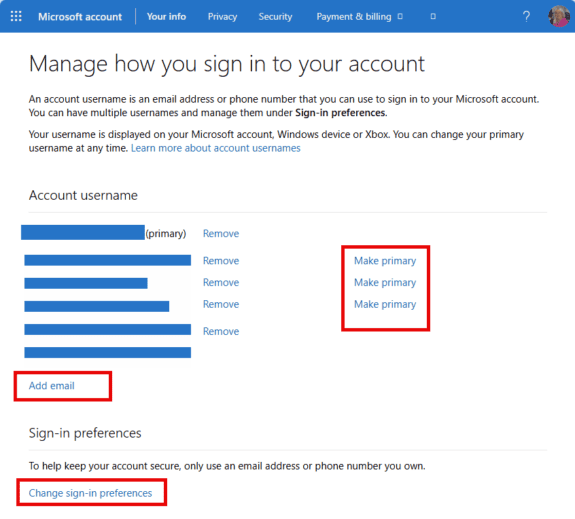Make the fourth username primary
This screenshot has height=519, width=575.
click(385, 304)
